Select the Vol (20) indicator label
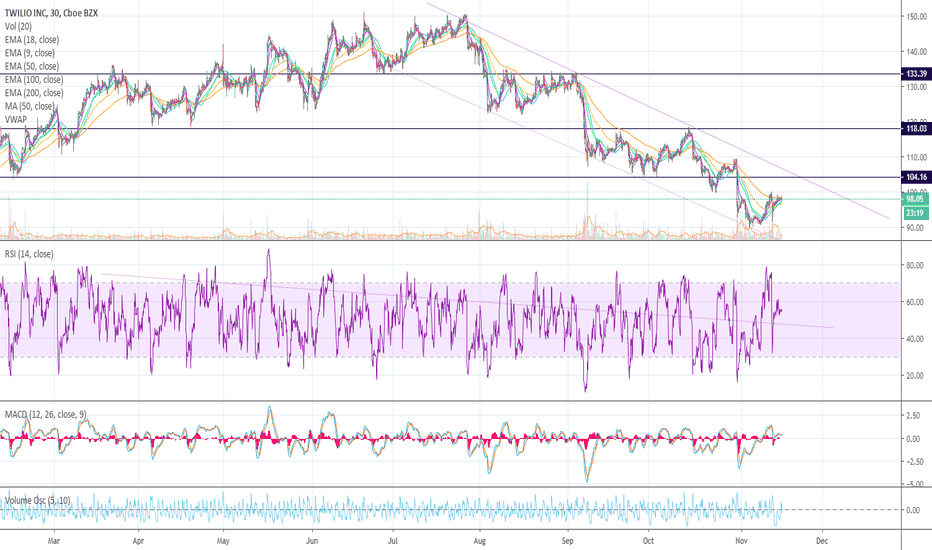This screenshot has height=550, width=932. [18, 26]
